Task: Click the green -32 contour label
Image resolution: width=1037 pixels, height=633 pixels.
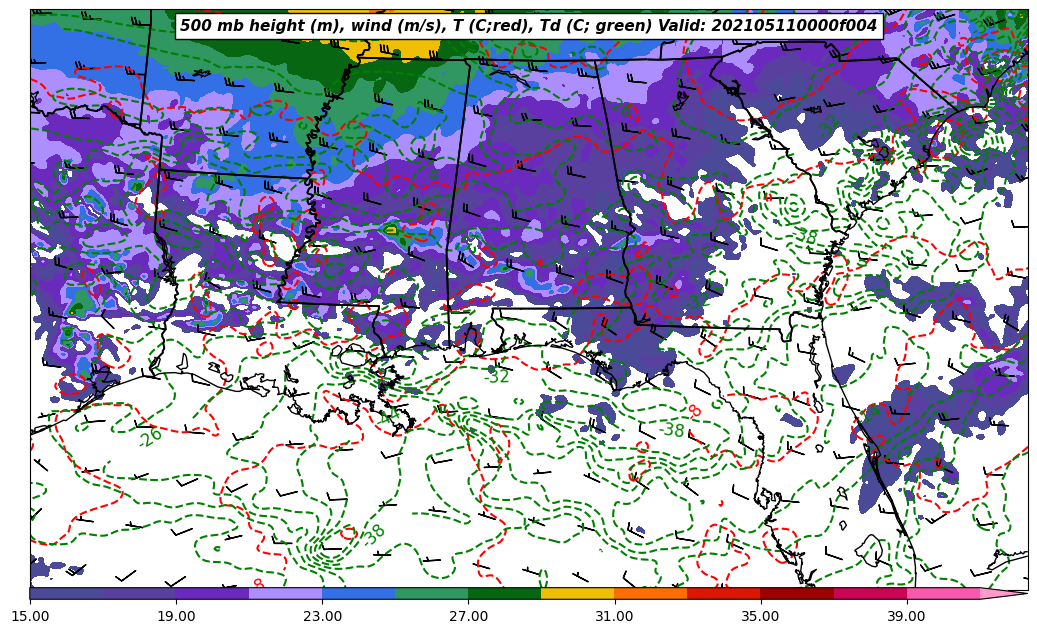Action: [x=496, y=376]
